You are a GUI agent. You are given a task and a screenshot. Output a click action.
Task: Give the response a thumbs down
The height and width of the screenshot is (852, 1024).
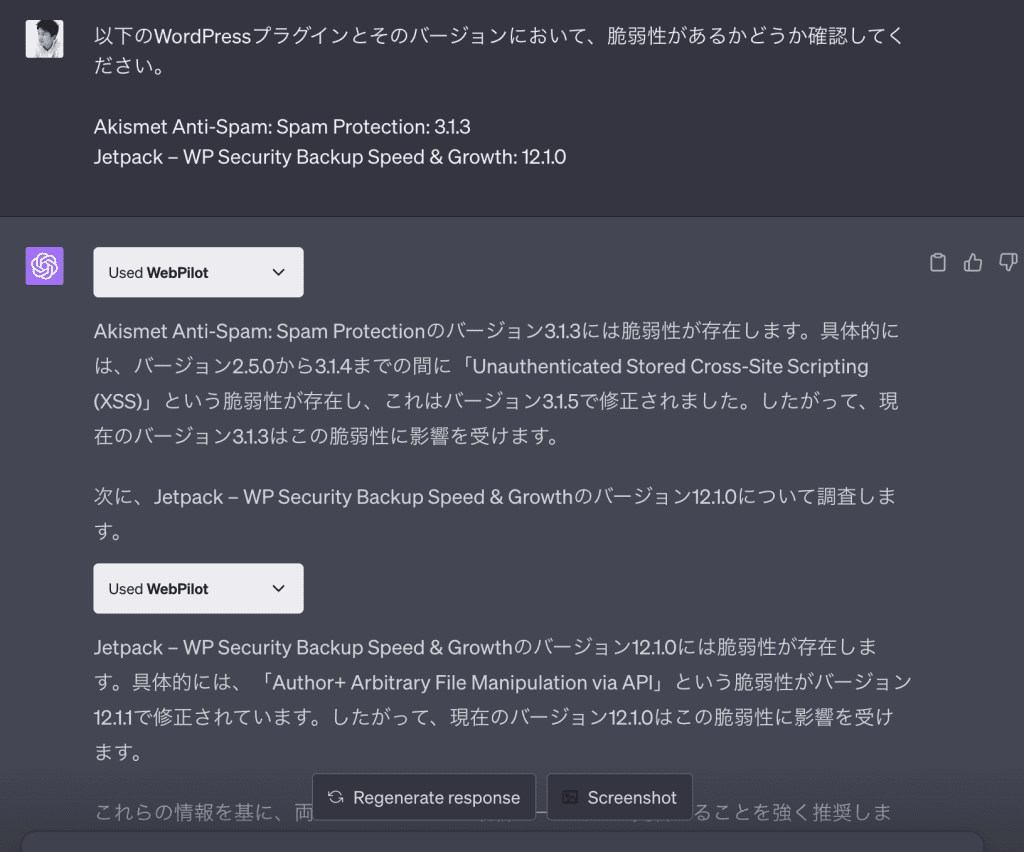(1008, 262)
